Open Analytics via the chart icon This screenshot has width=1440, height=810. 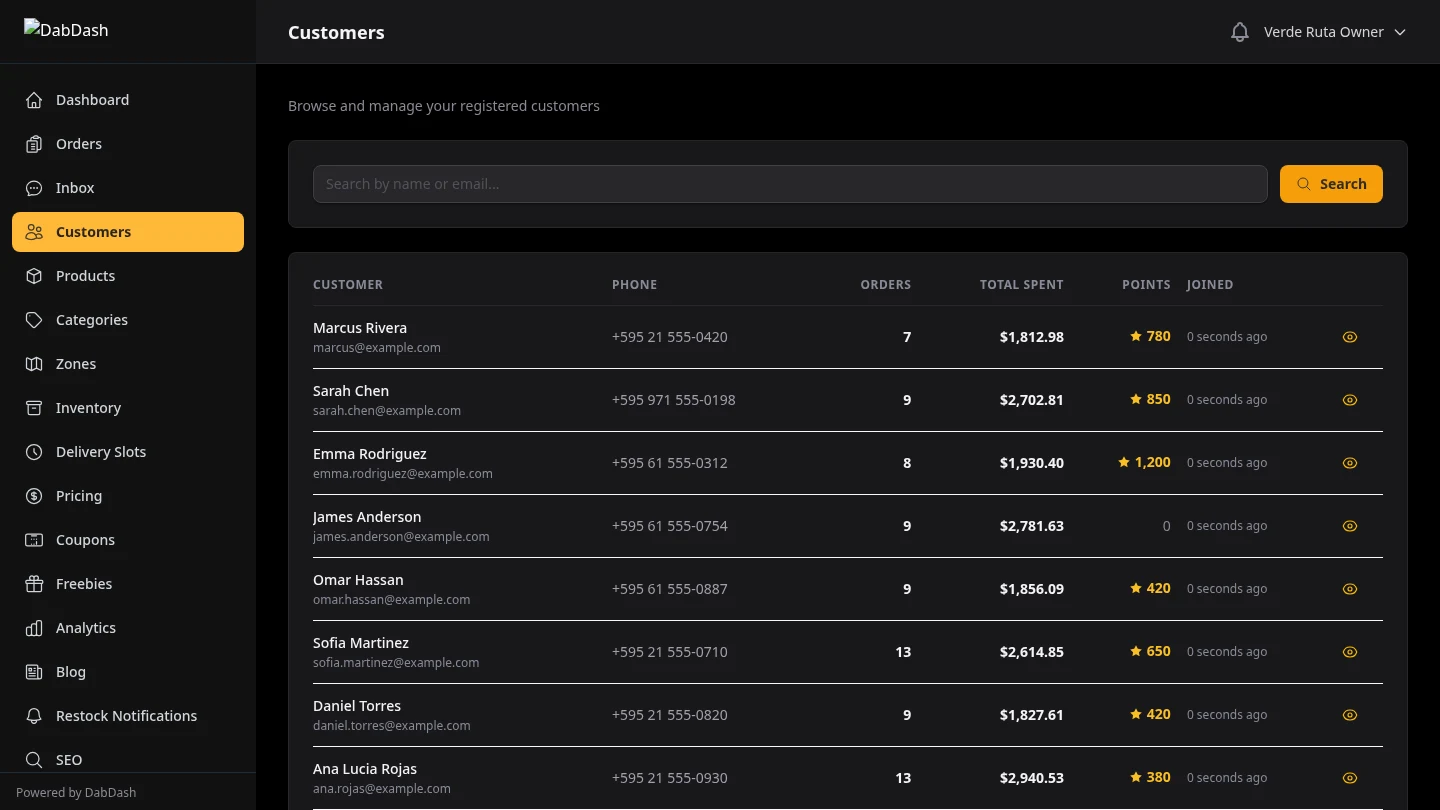34,628
